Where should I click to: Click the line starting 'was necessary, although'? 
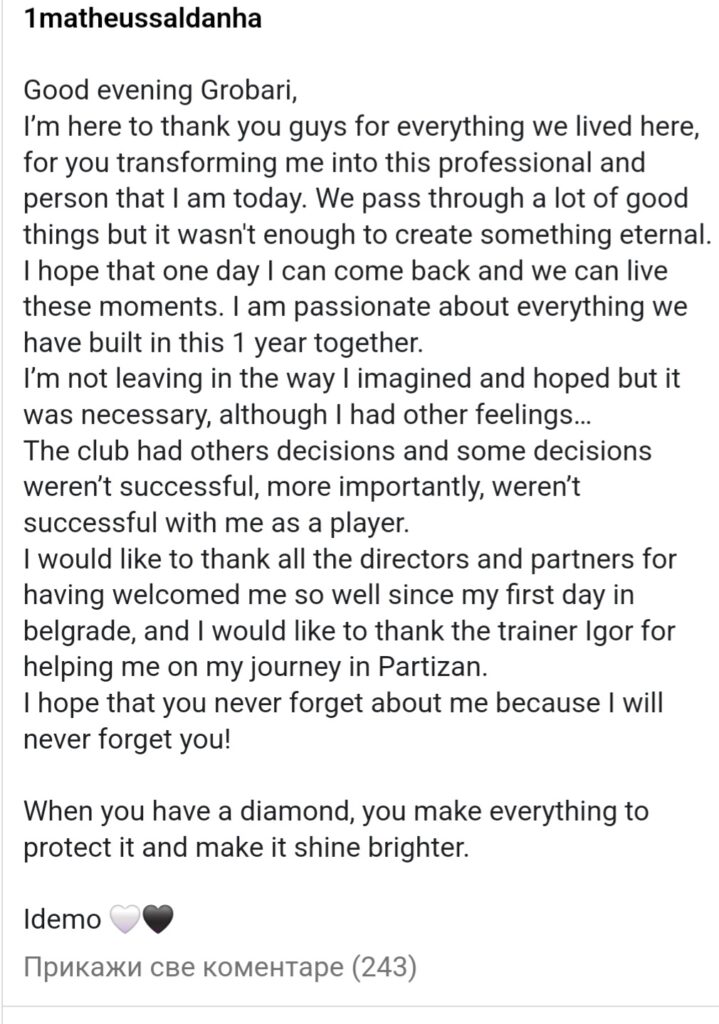(308, 415)
